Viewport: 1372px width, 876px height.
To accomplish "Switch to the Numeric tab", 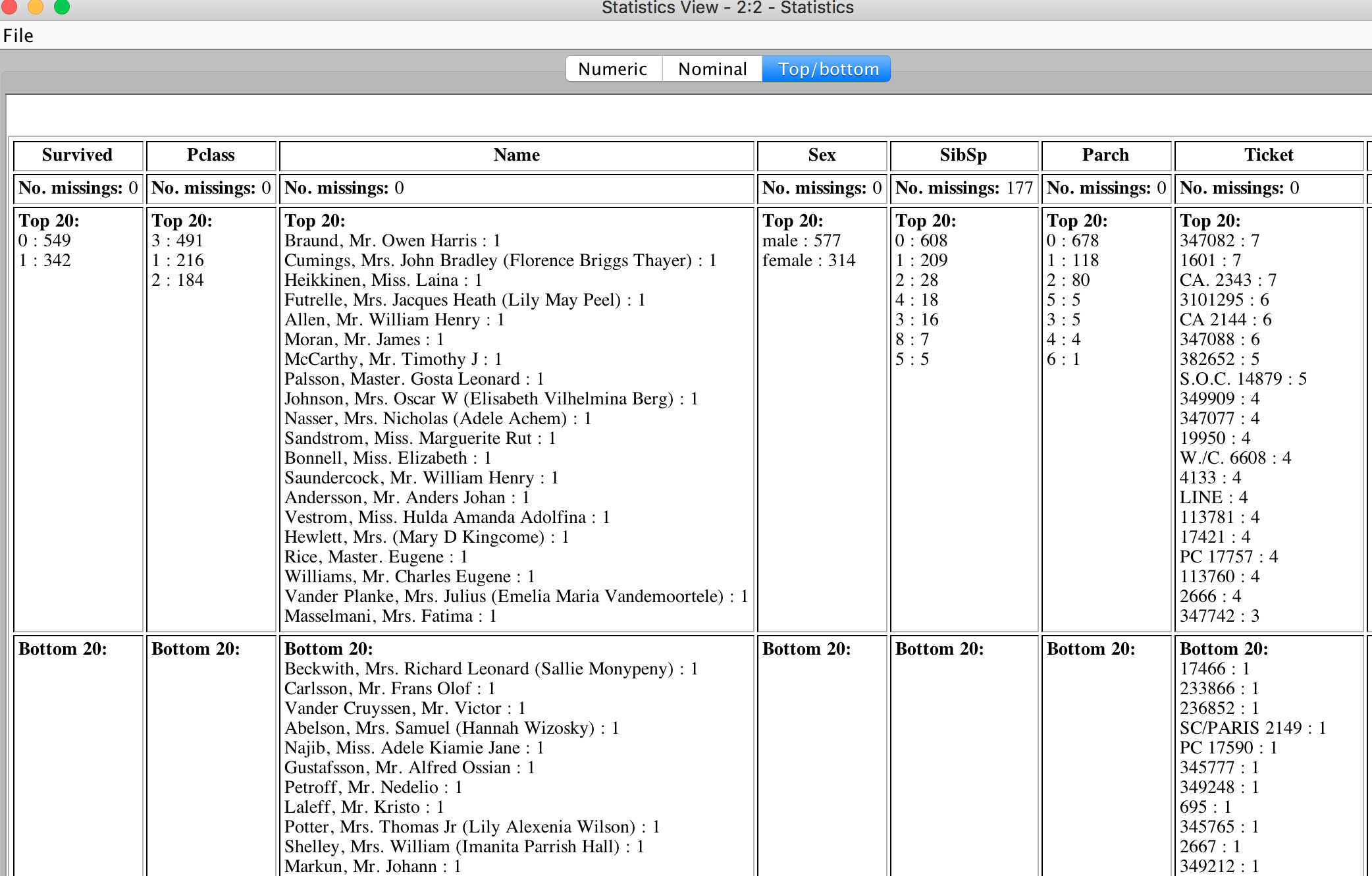I will (x=613, y=69).
